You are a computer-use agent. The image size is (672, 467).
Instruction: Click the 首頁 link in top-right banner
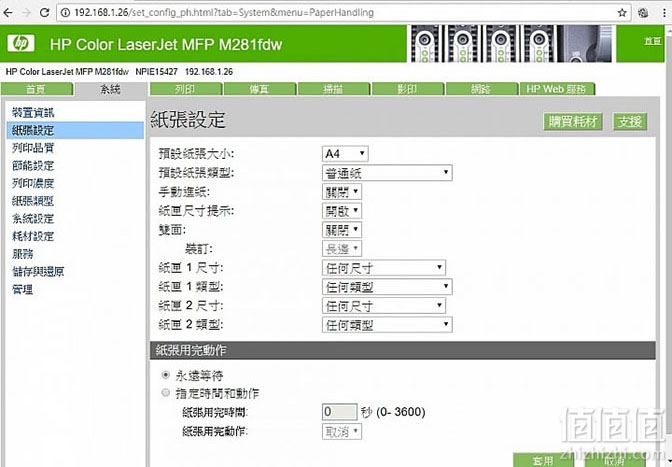click(652, 41)
